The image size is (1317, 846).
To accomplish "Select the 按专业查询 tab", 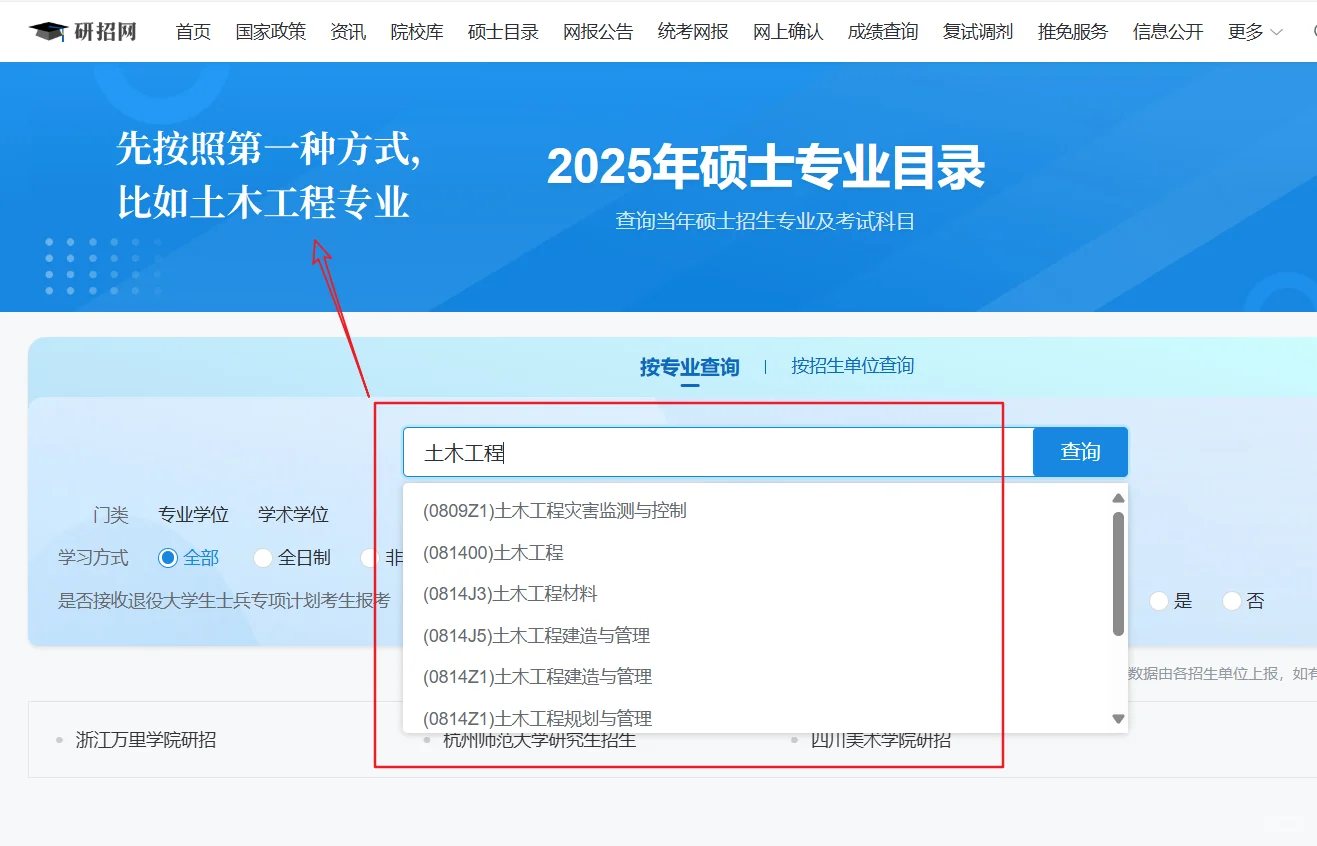I will pos(688,366).
